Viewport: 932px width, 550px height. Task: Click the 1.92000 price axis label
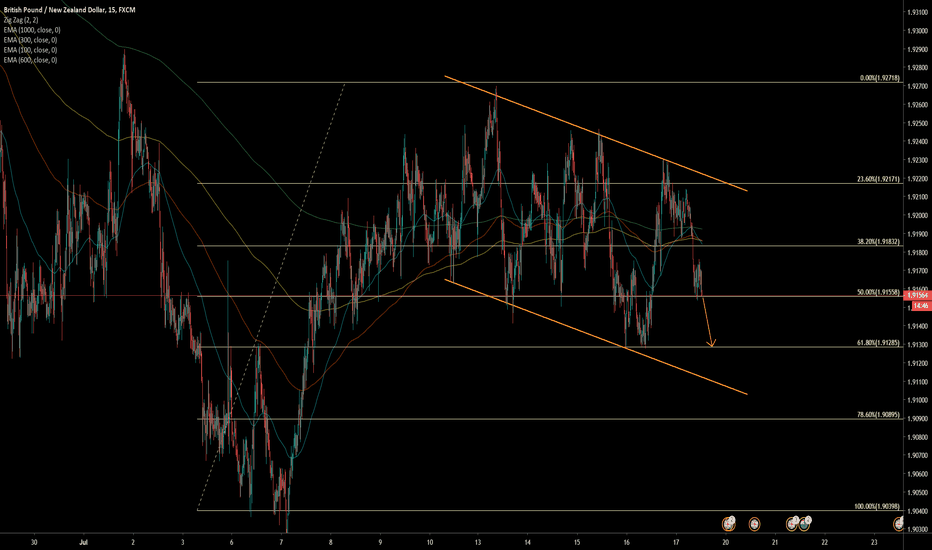pos(918,216)
